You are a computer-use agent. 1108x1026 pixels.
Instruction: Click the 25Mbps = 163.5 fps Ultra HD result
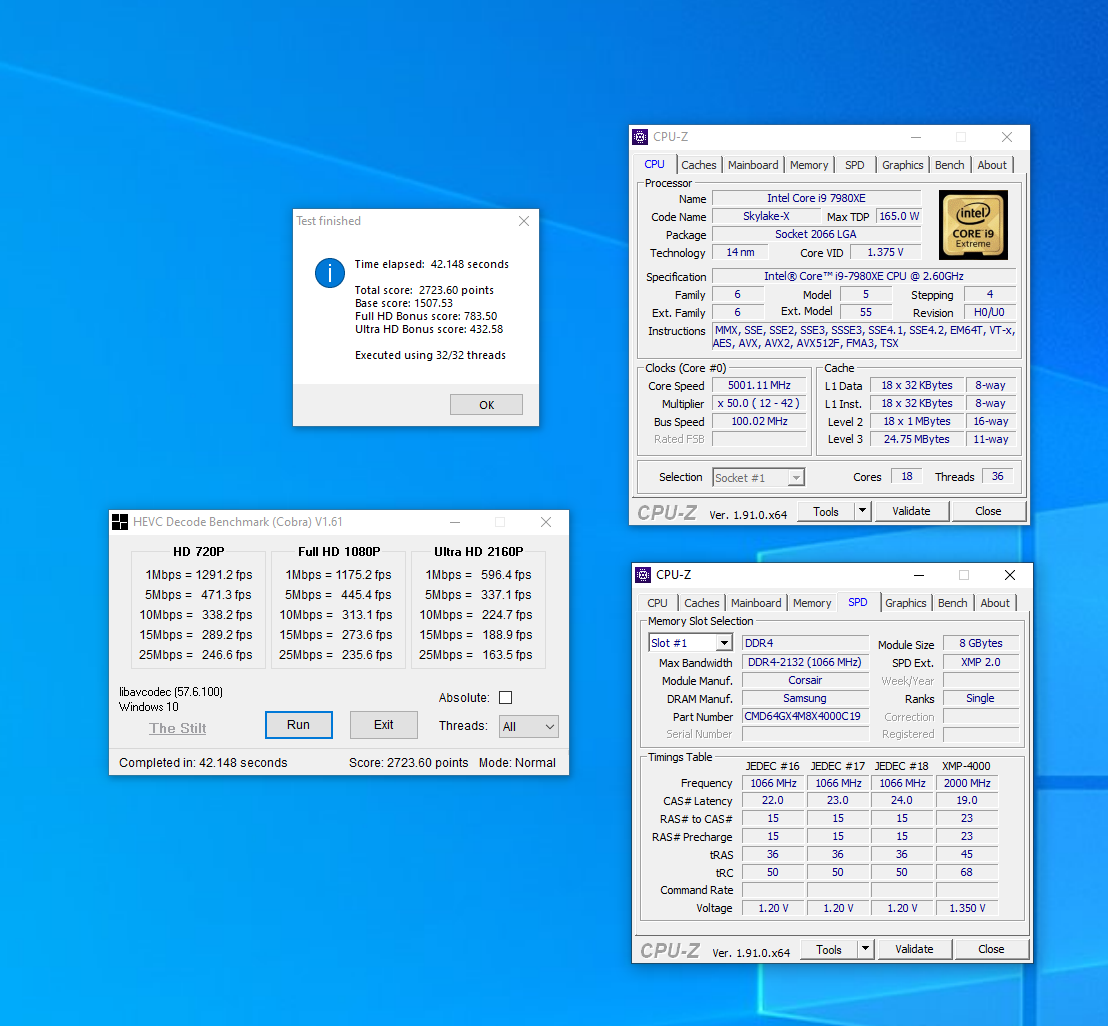(476, 655)
